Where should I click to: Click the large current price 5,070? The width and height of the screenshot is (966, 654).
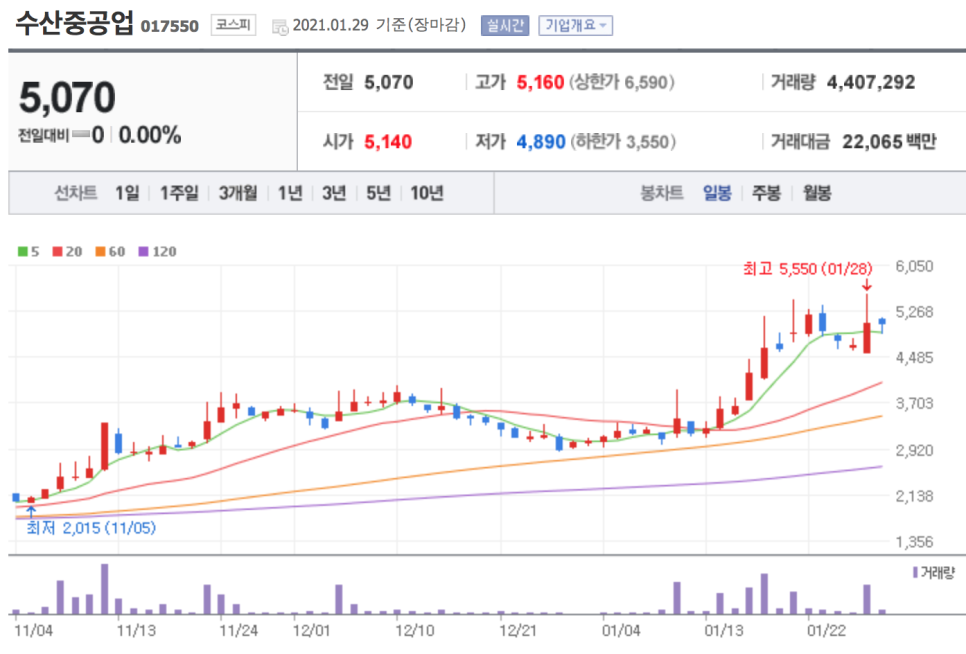point(67,97)
